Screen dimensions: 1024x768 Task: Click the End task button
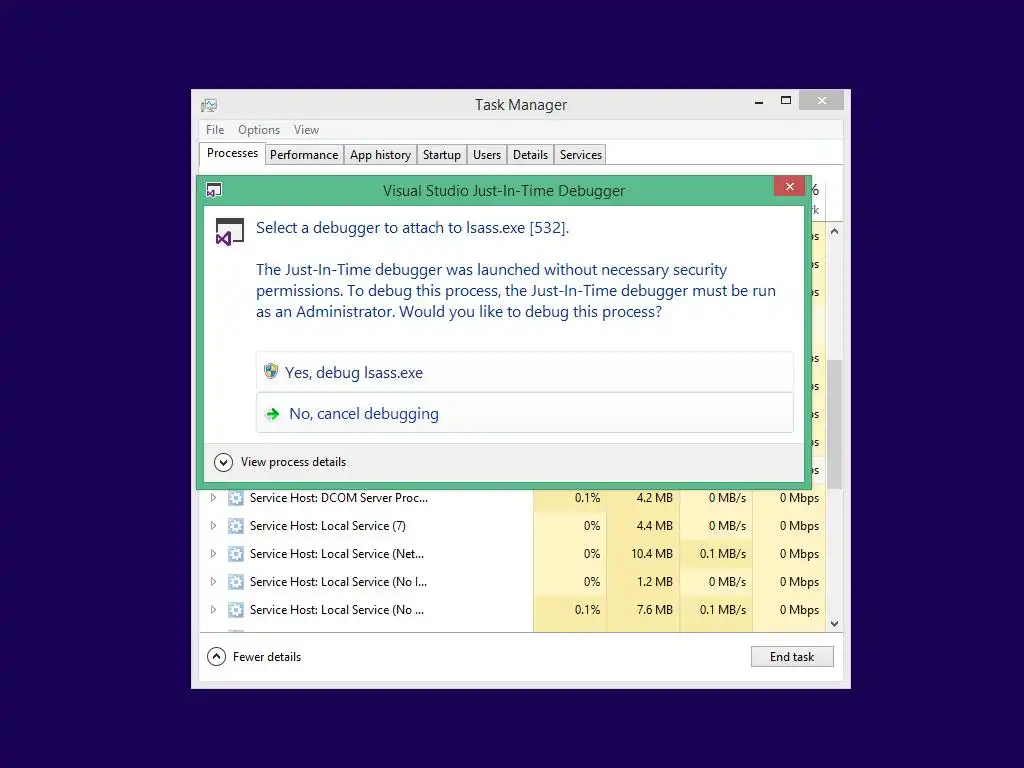coord(792,656)
